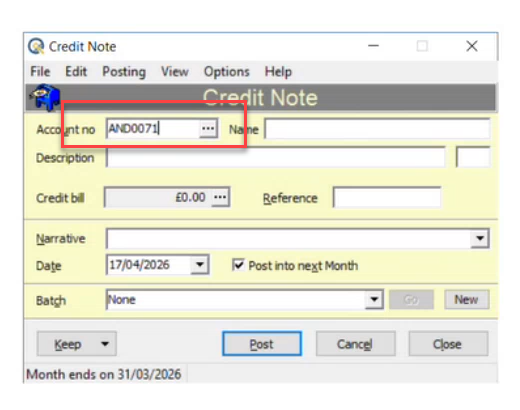Expand the Narrative dropdown arrow
520x410 pixels.
point(480,238)
